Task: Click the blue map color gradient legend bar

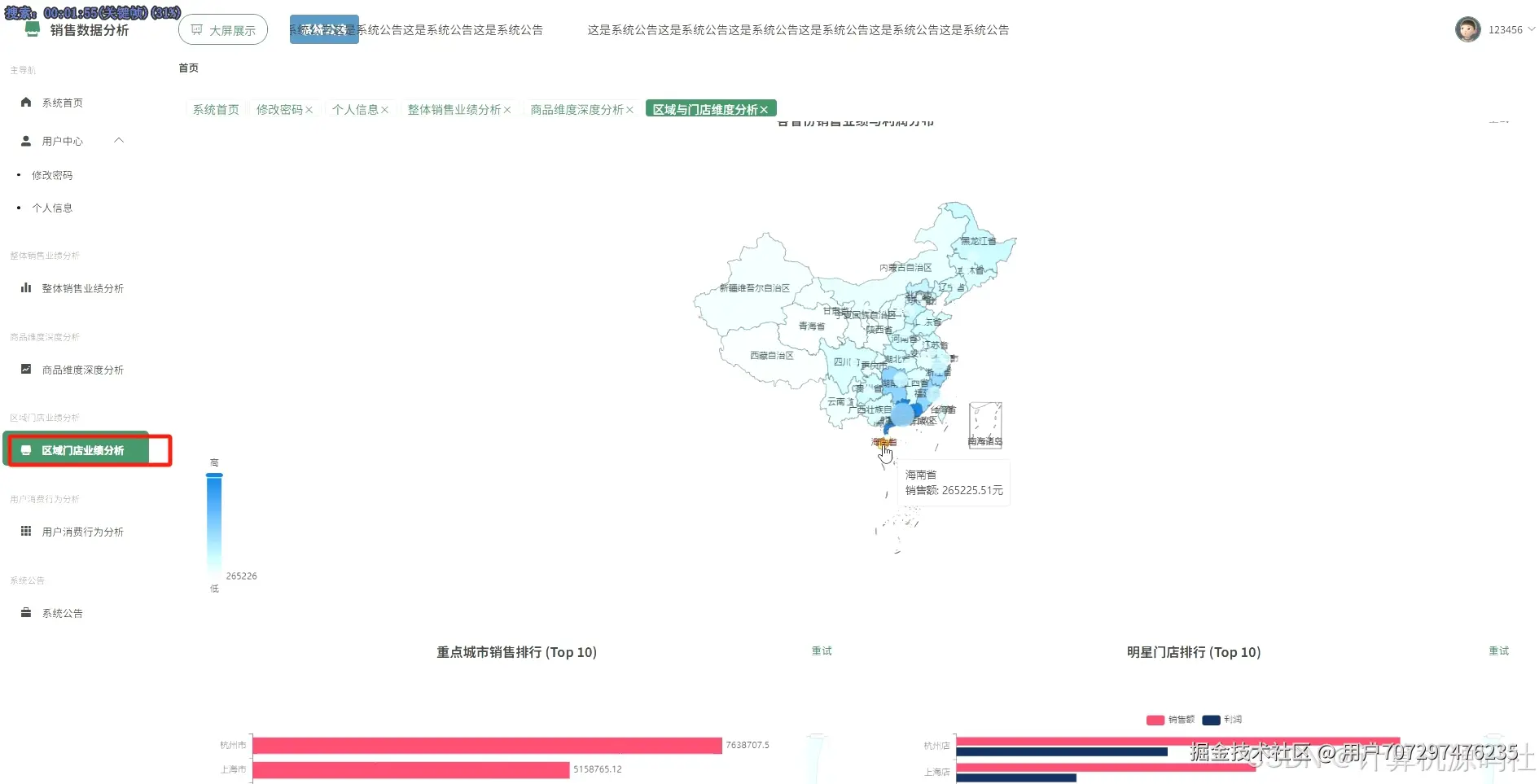Action: pyautogui.click(x=214, y=525)
